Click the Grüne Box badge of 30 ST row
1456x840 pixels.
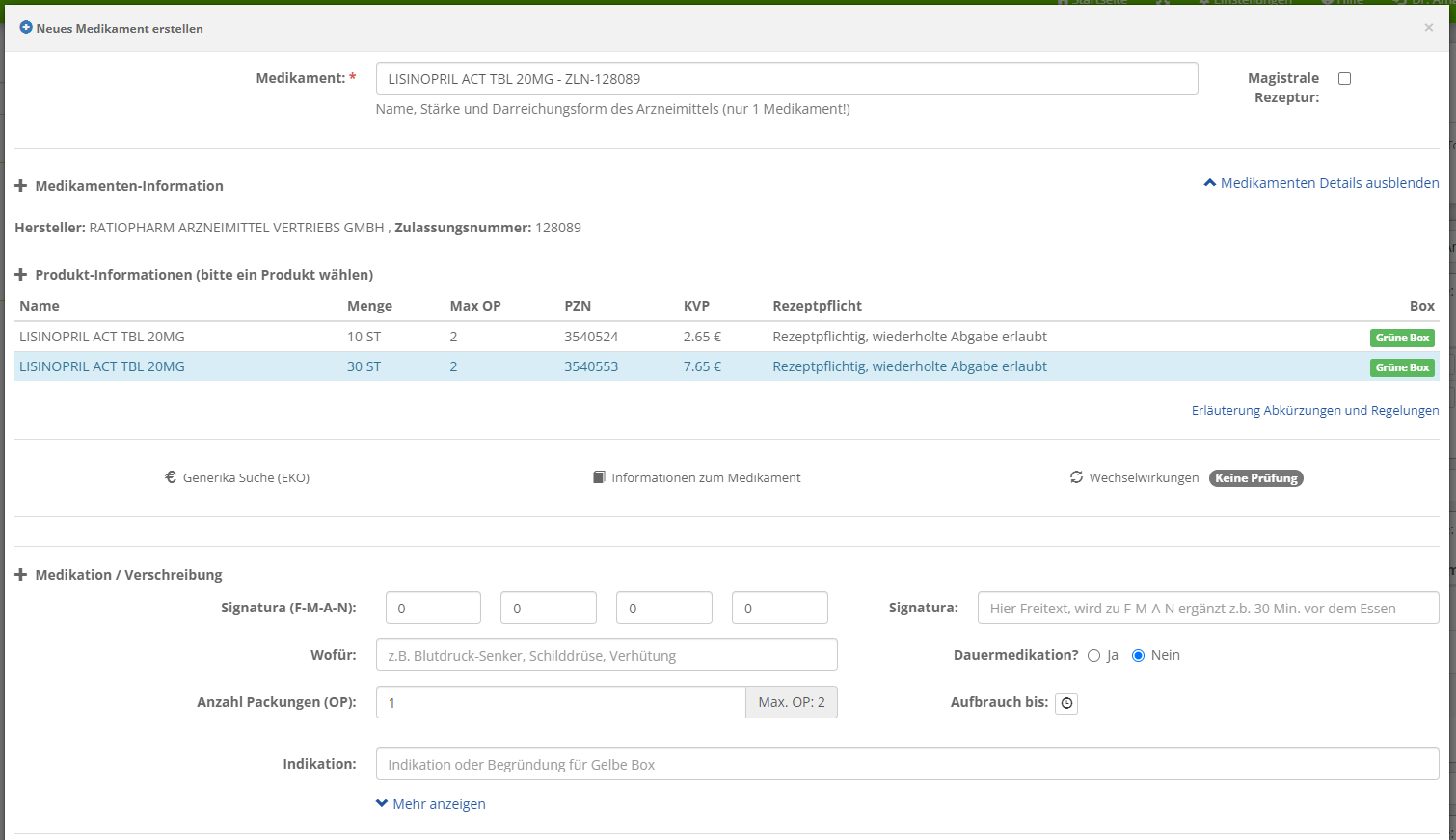(x=1402, y=367)
